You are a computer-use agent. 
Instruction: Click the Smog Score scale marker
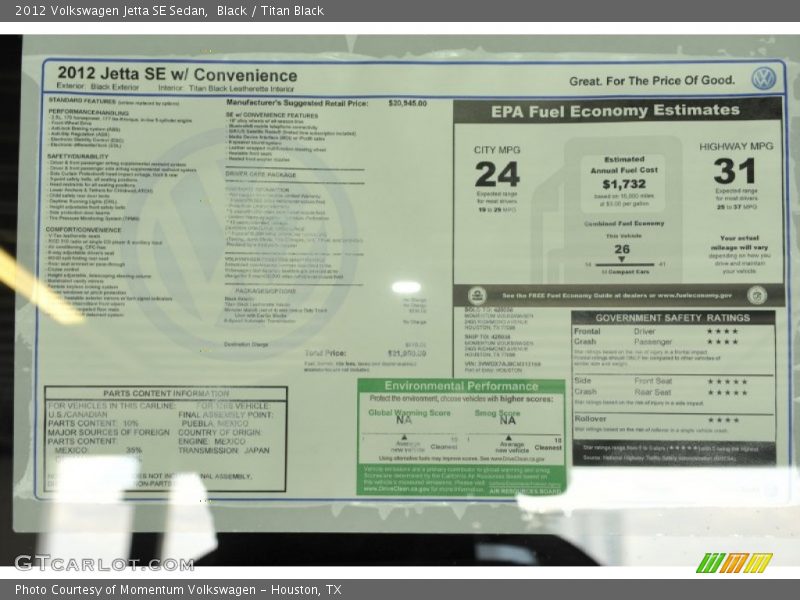point(508,438)
